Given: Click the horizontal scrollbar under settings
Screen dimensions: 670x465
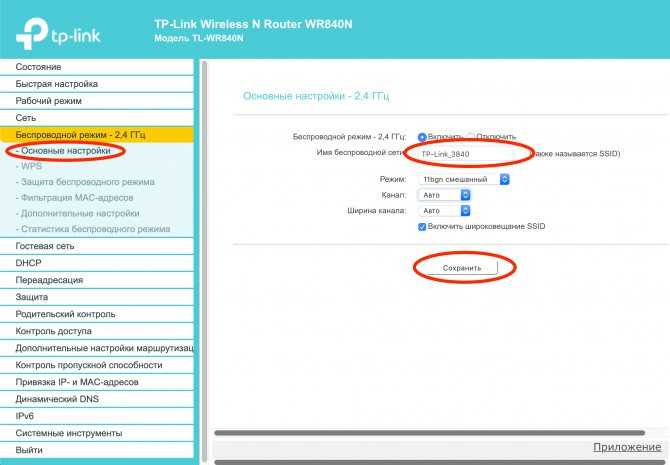Looking at the screenshot, I should tap(429, 433).
